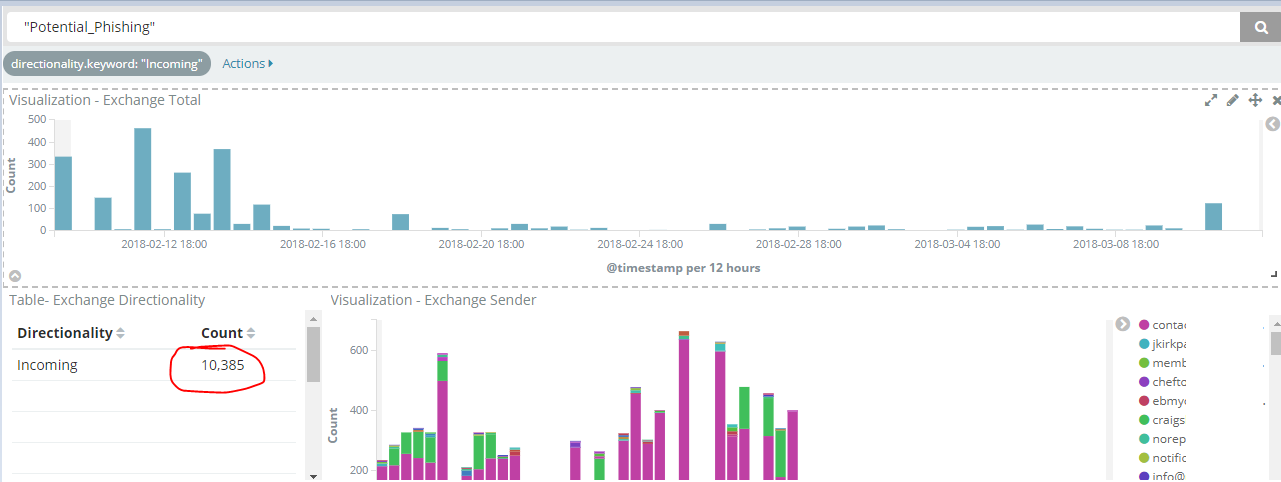The image size is (1281, 482).
Task: Click the Incoming table cell
Action: coord(47,365)
